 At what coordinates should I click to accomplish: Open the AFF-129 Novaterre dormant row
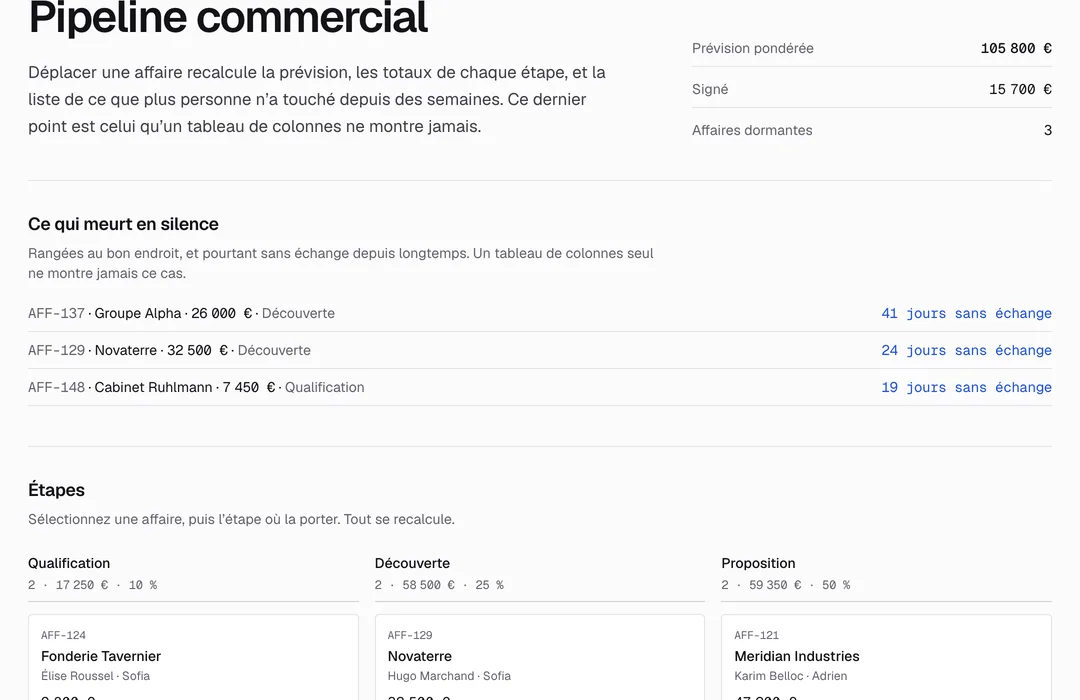540,350
